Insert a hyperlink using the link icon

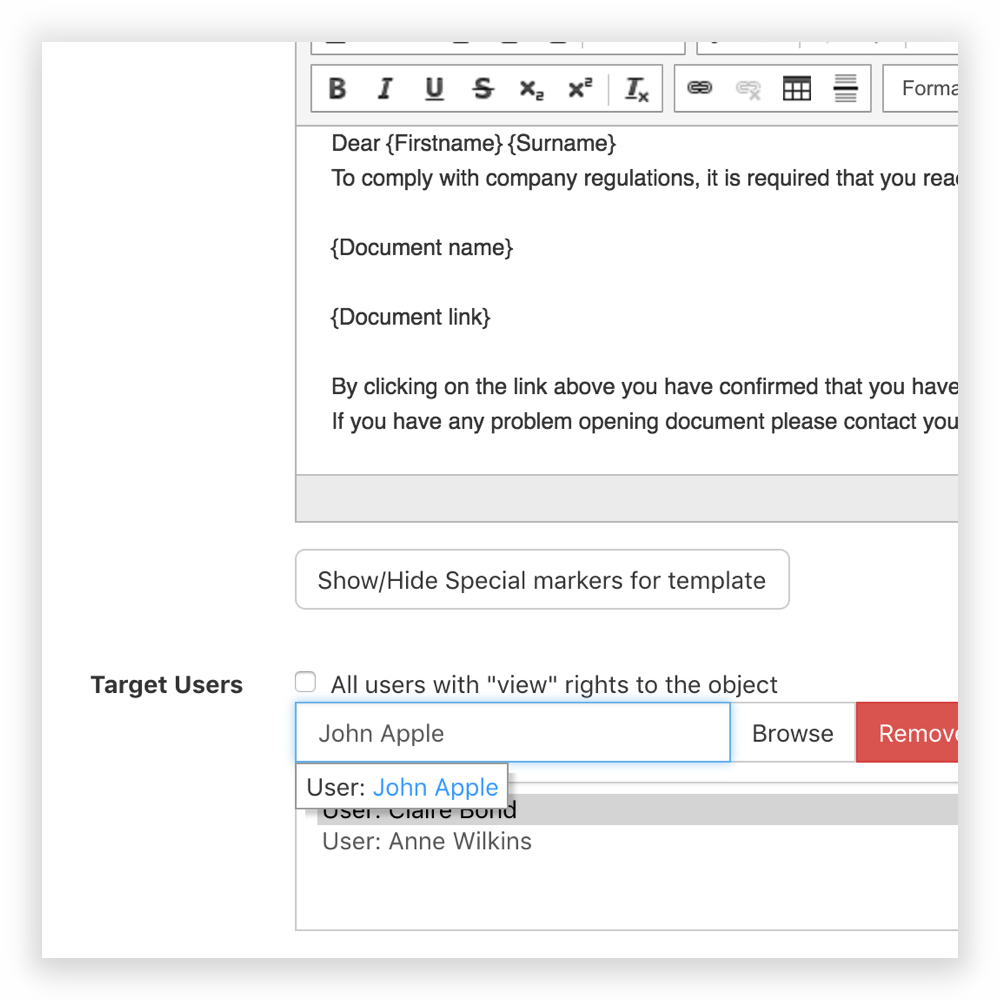pos(701,89)
